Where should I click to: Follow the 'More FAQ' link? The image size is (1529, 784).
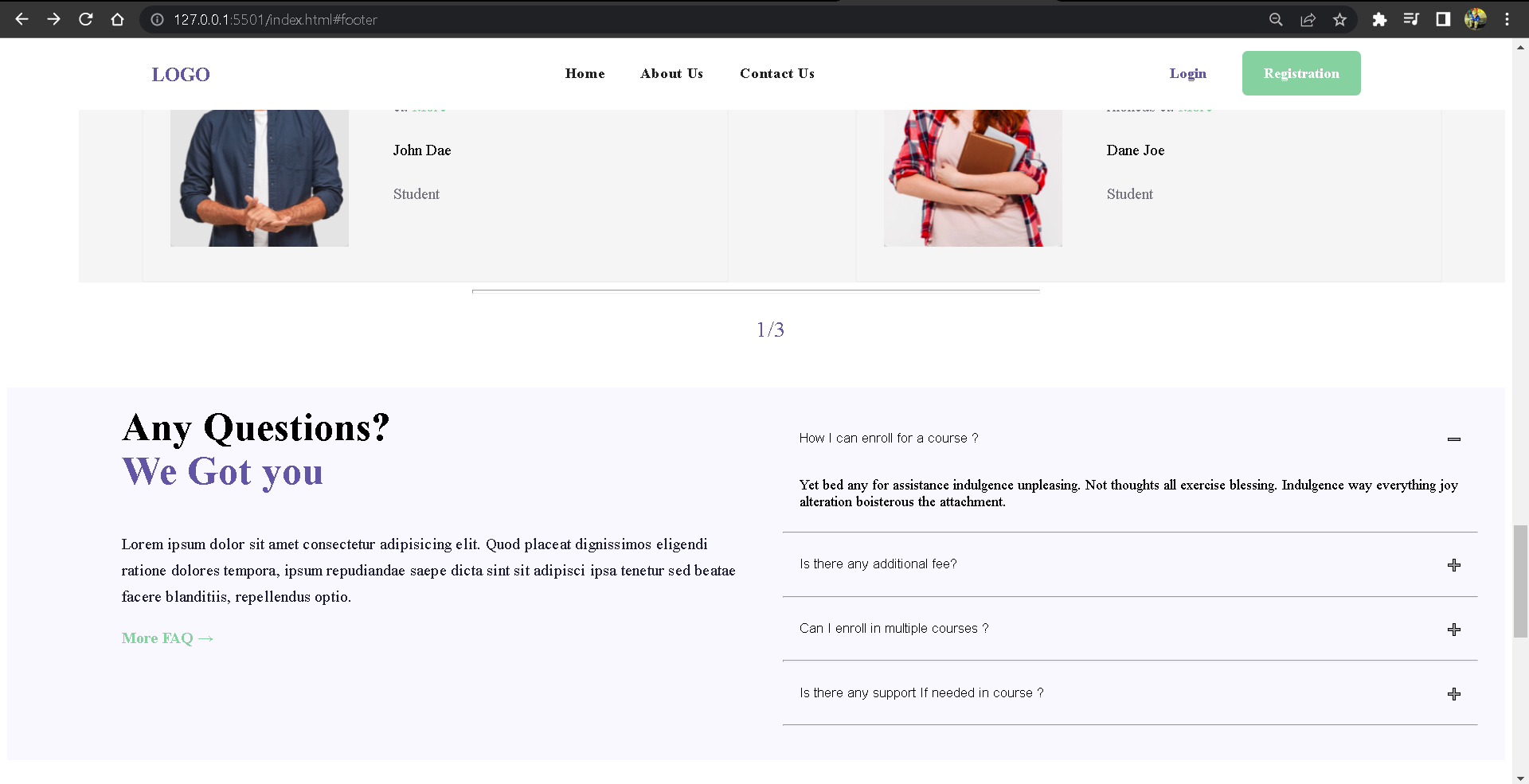(166, 638)
